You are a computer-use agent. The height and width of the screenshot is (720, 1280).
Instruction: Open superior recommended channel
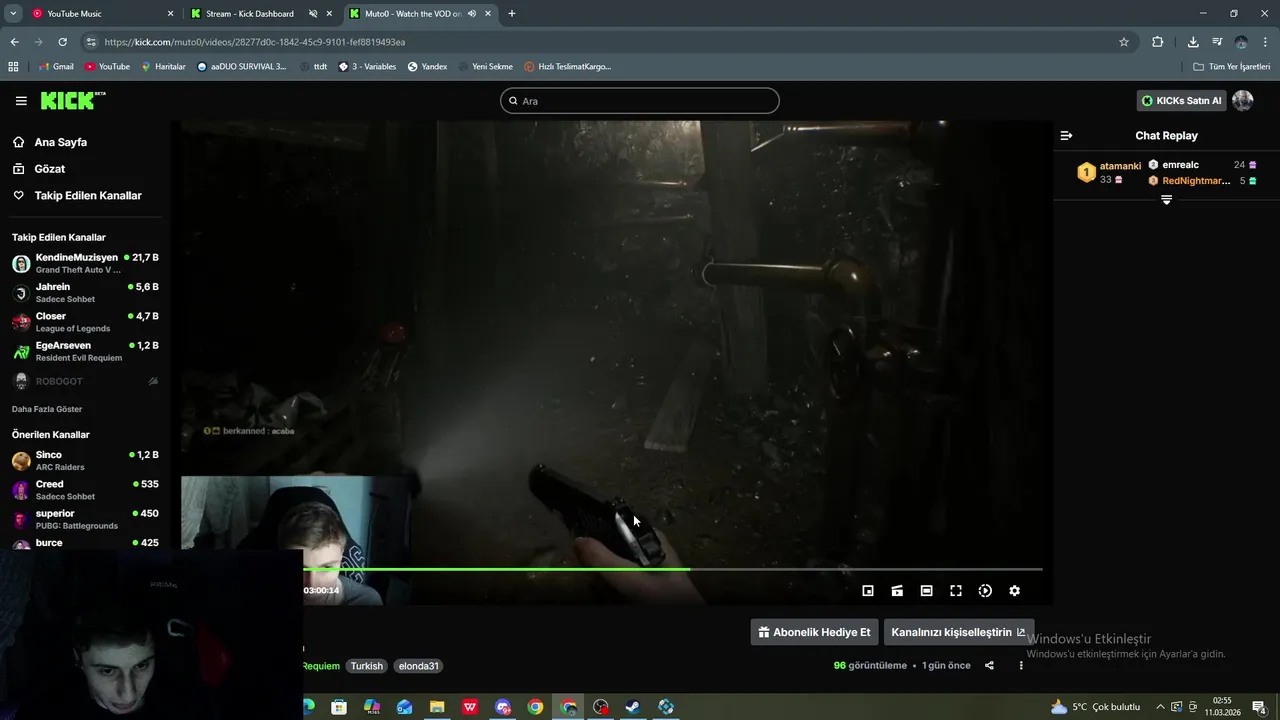(85, 519)
